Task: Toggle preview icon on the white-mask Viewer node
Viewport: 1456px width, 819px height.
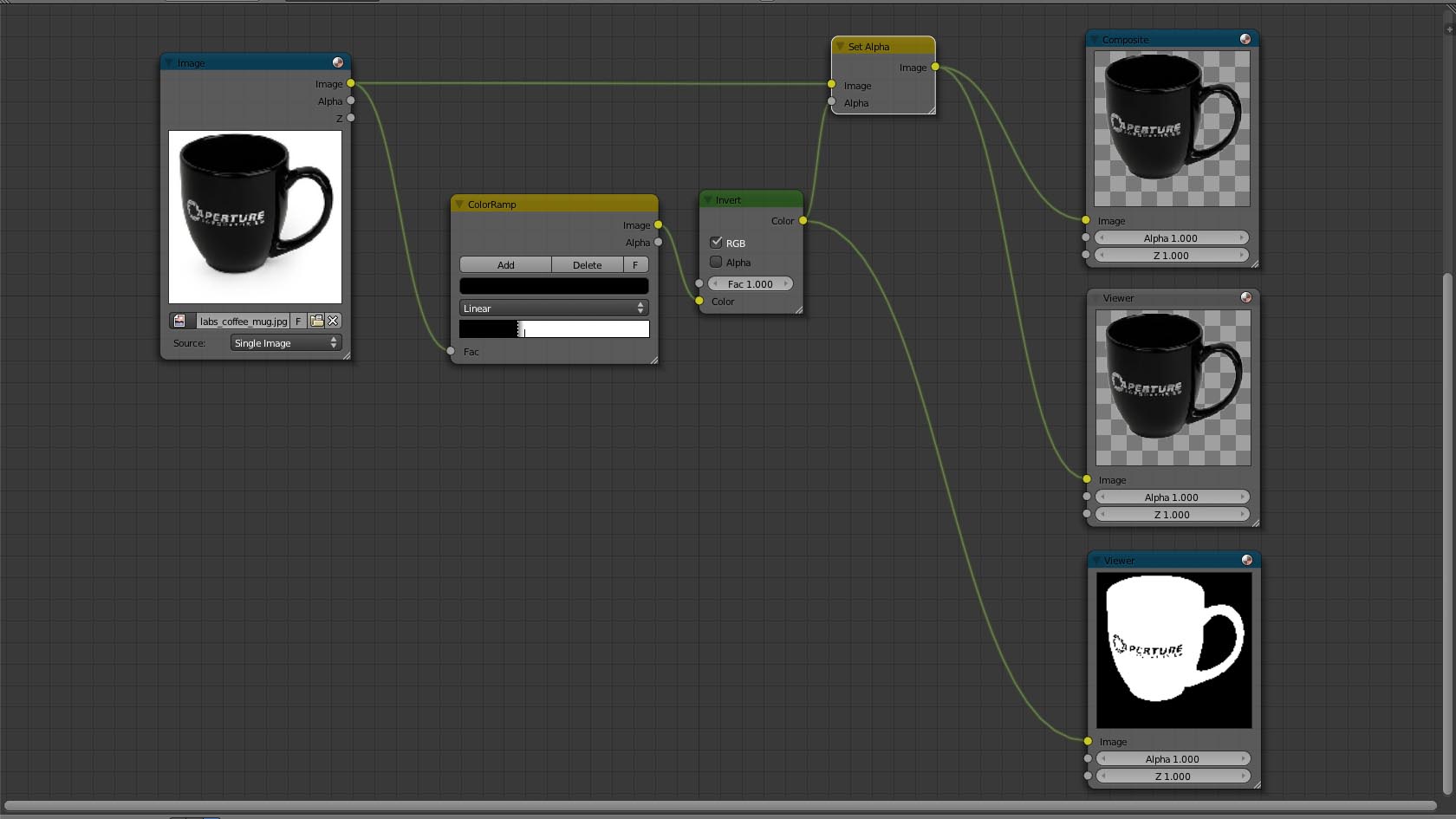Action: 1247,560
